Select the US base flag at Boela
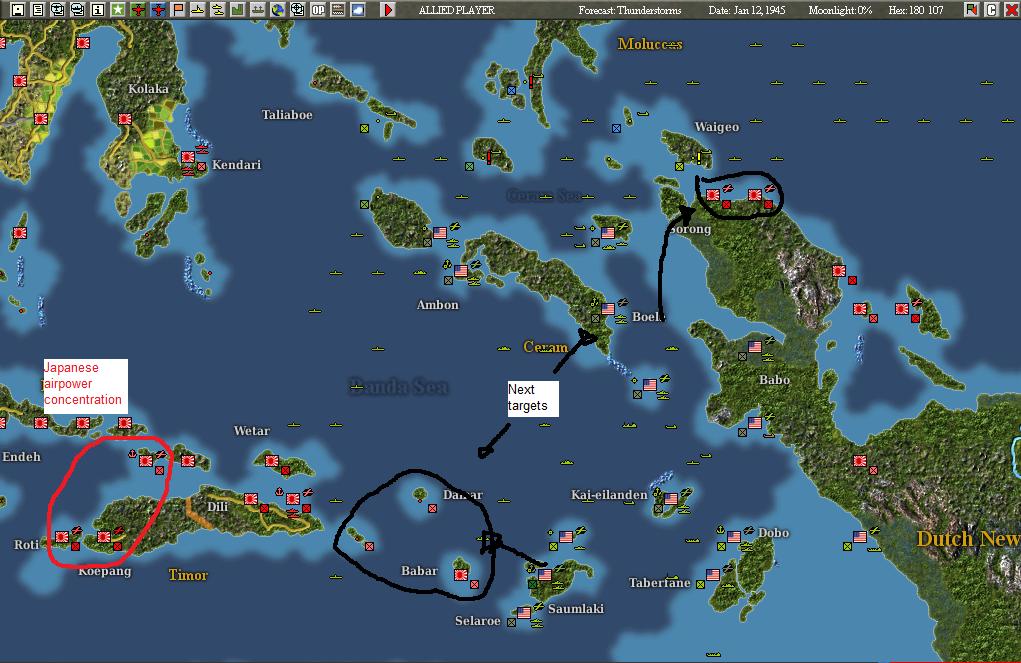 point(608,309)
